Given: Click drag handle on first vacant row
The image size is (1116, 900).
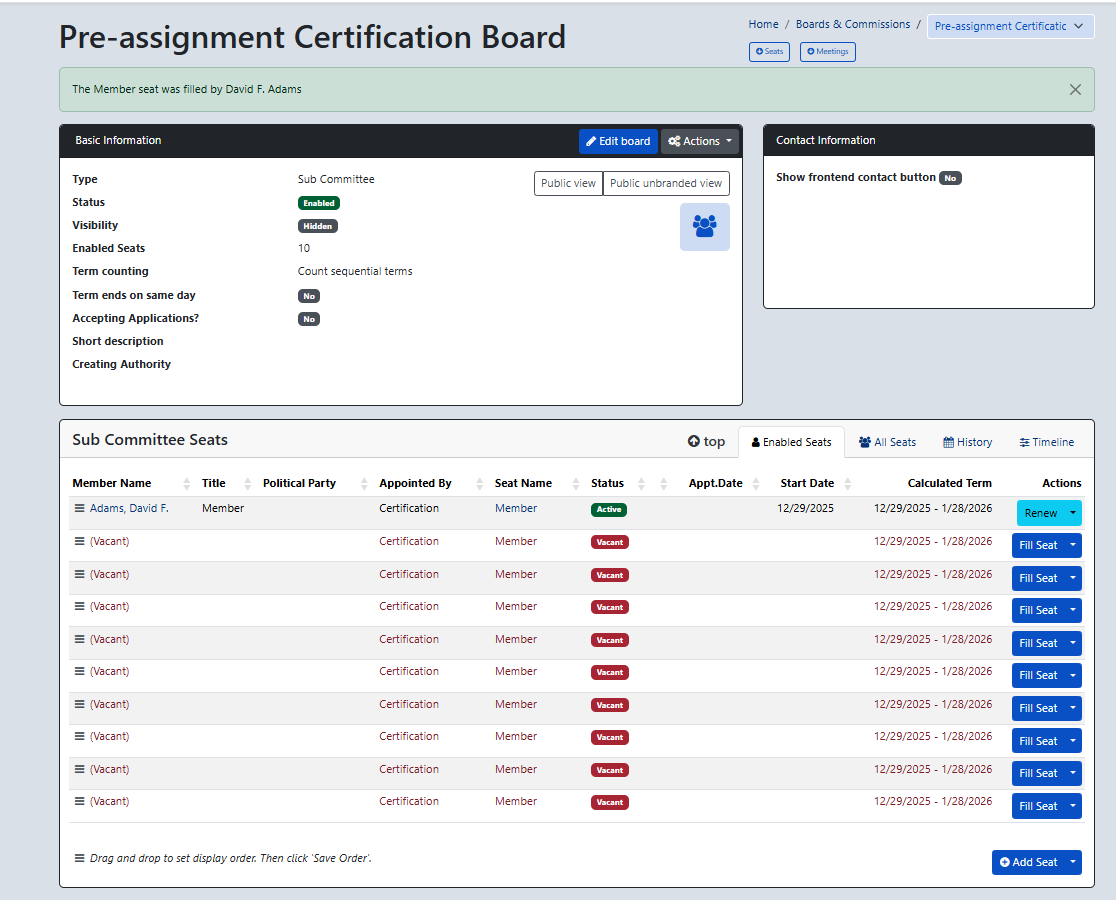Looking at the screenshot, I should pyautogui.click(x=79, y=541).
